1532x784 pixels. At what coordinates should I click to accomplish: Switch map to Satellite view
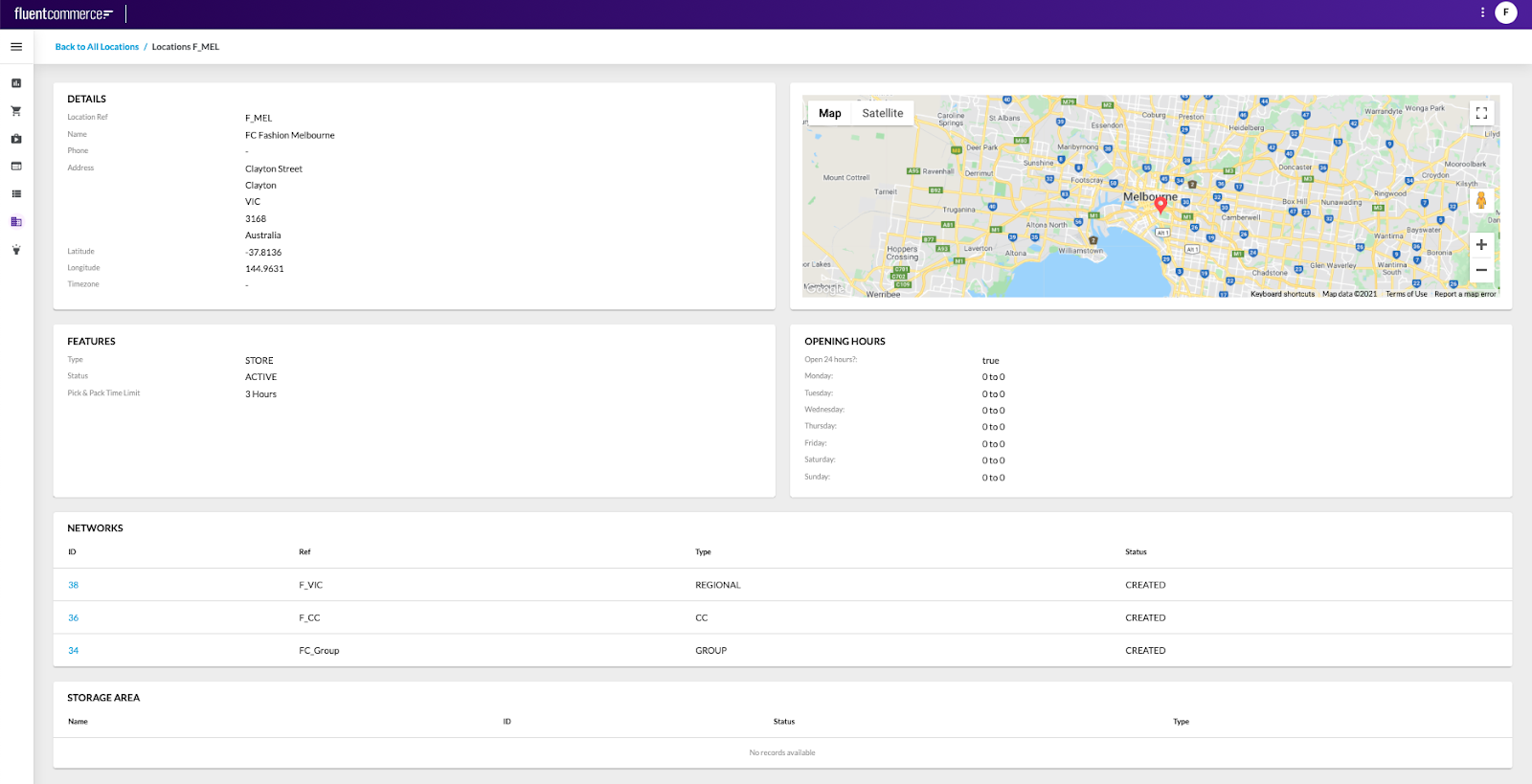(x=882, y=113)
